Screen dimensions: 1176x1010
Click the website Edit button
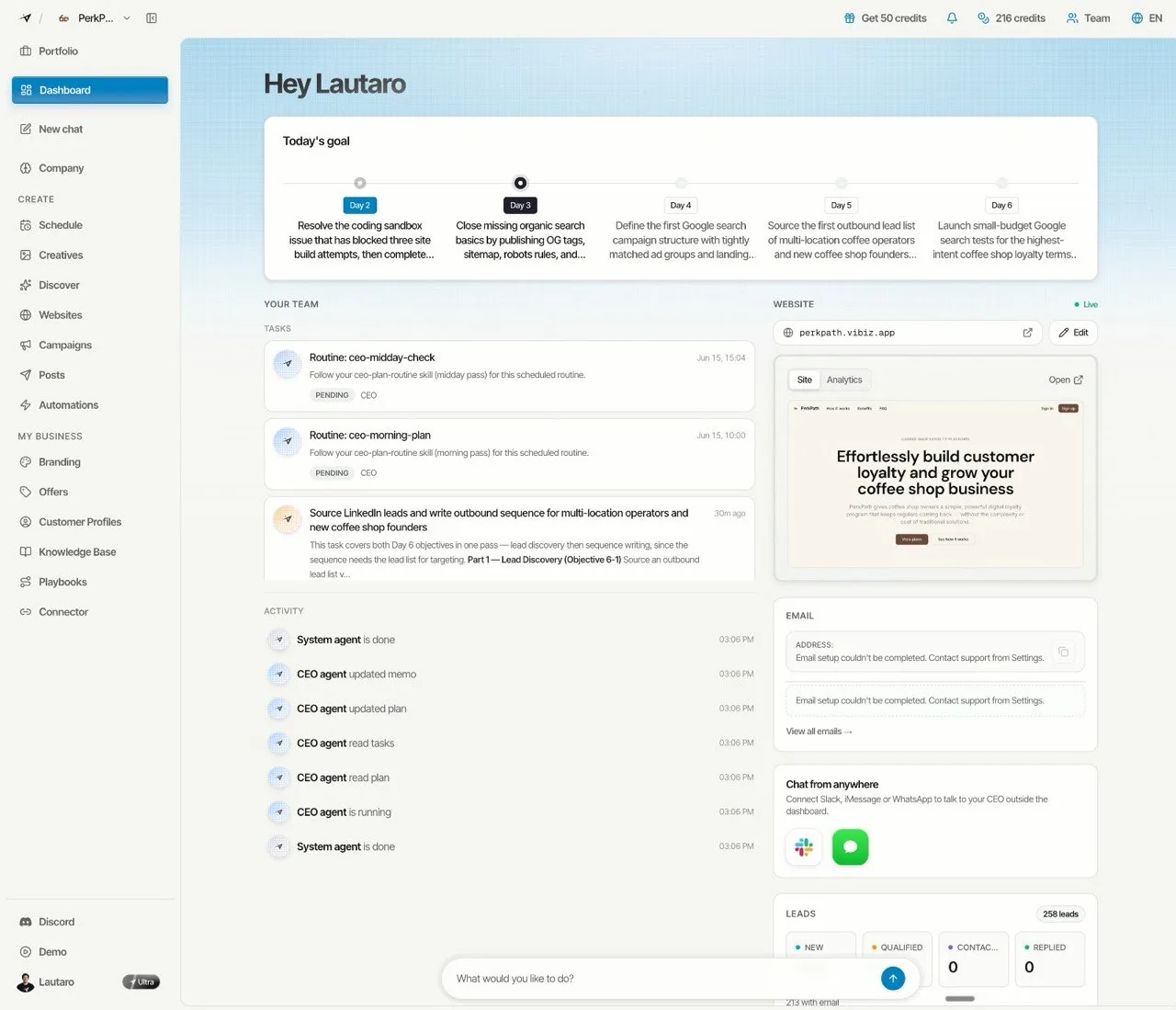pyautogui.click(x=1073, y=333)
